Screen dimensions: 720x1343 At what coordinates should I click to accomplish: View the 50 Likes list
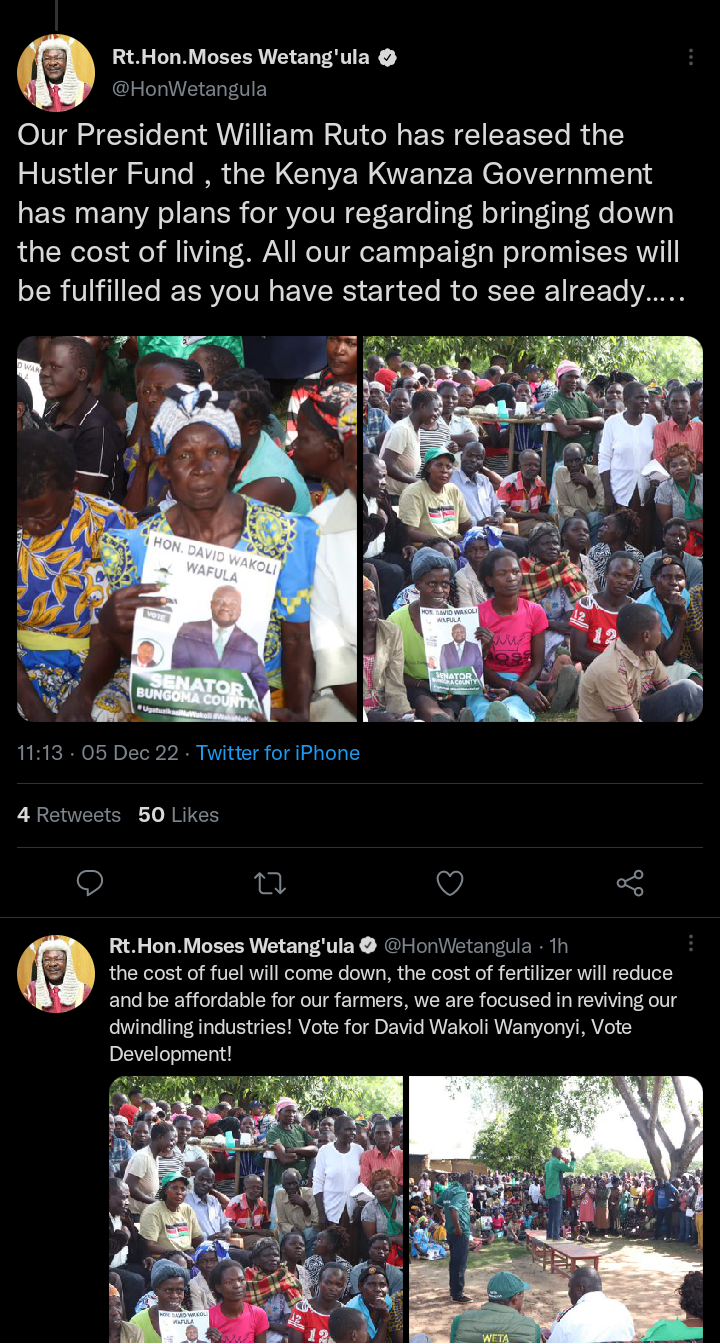tap(178, 815)
